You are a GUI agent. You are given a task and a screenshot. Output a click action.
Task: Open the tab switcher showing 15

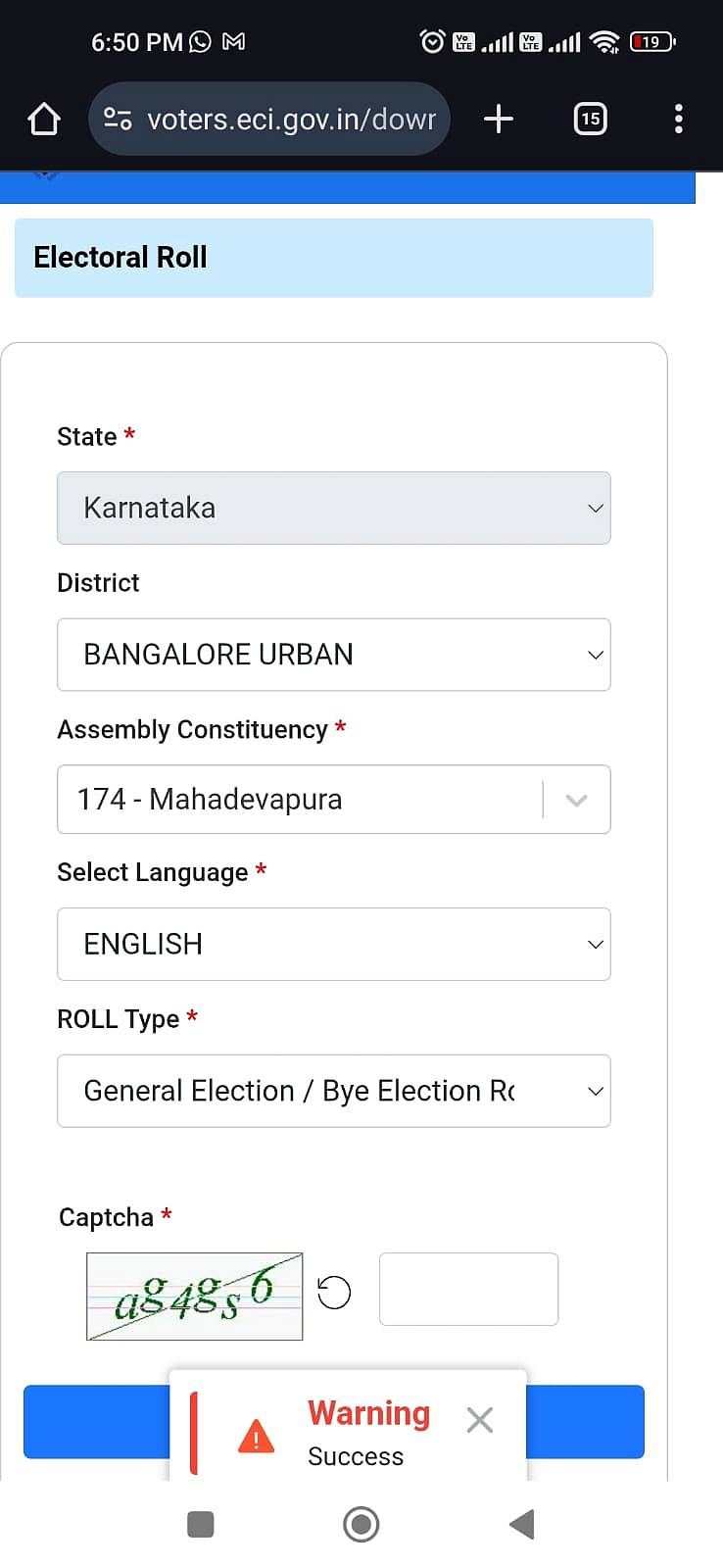click(590, 120)
